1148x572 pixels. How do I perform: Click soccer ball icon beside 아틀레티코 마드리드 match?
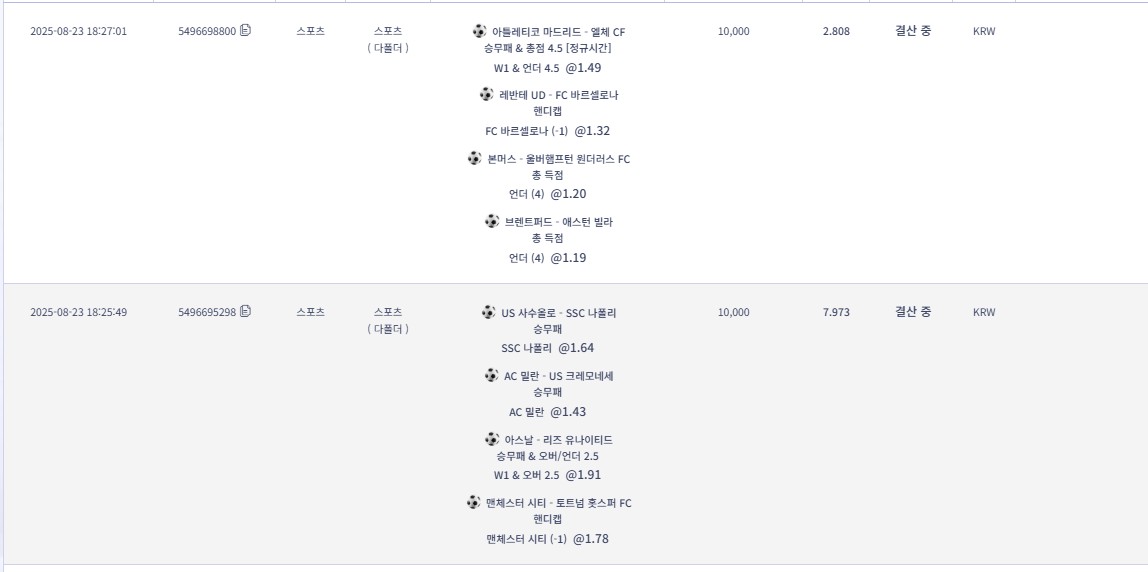(479, 31)
